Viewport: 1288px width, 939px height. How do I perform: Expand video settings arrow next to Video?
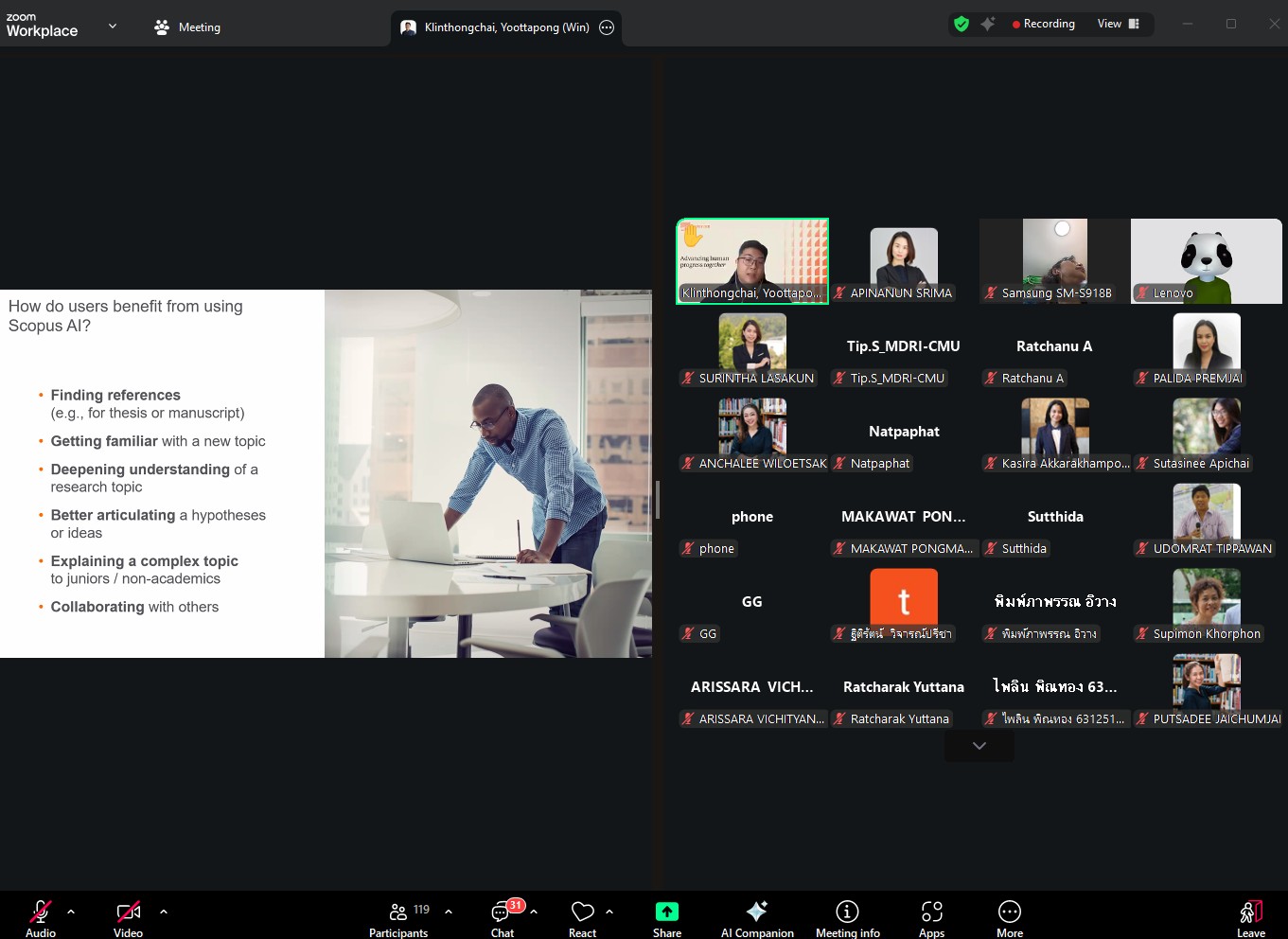click(x=164, y=912)
